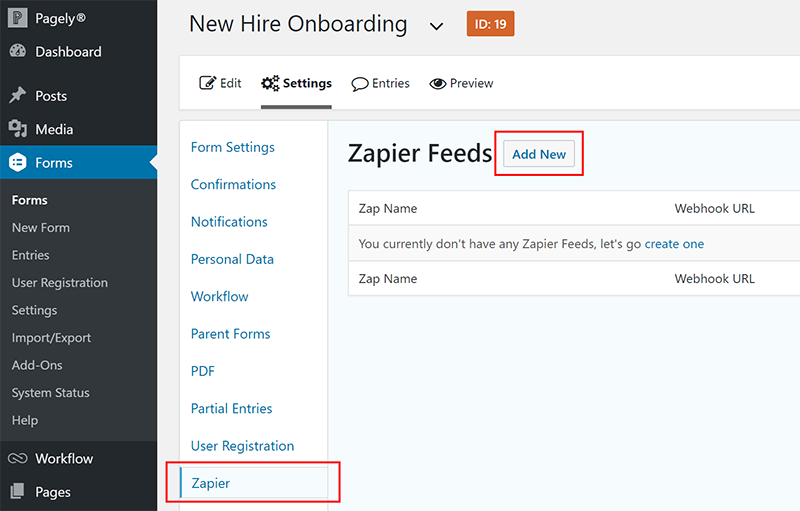
Task: Switch to the Settings tab
Action: (296, 83)
